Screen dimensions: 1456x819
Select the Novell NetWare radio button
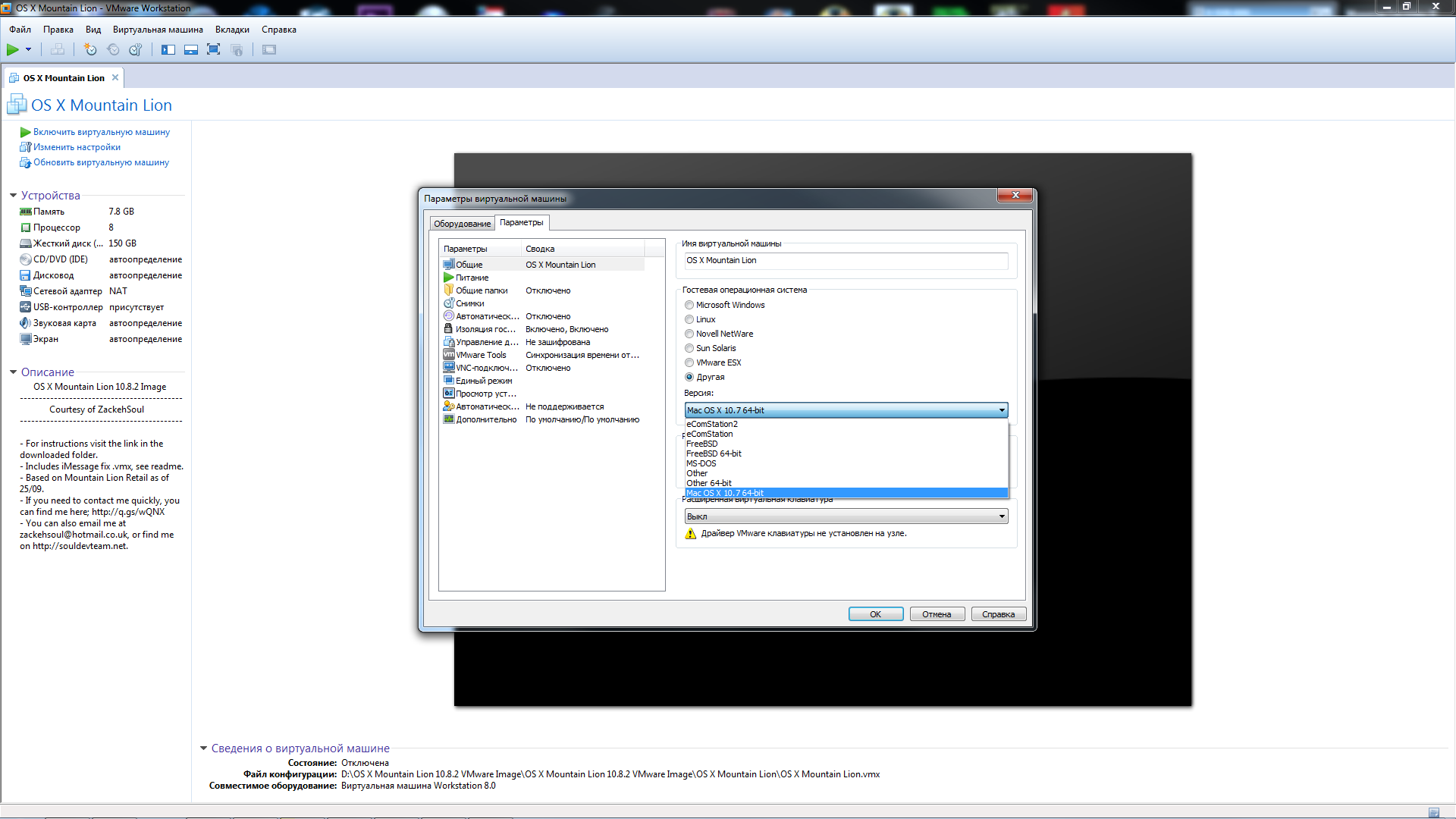(x=689, y=334)
